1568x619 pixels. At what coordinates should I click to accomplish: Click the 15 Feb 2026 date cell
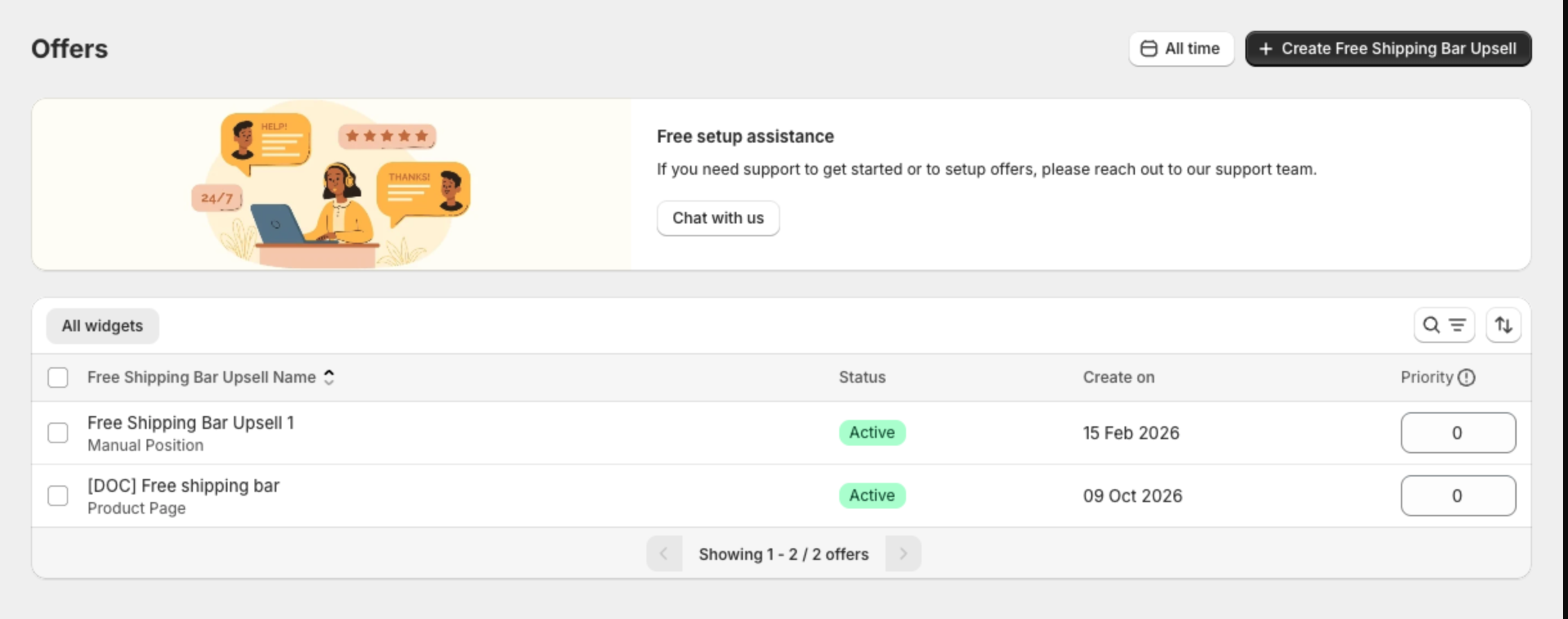coord(1131,433)
